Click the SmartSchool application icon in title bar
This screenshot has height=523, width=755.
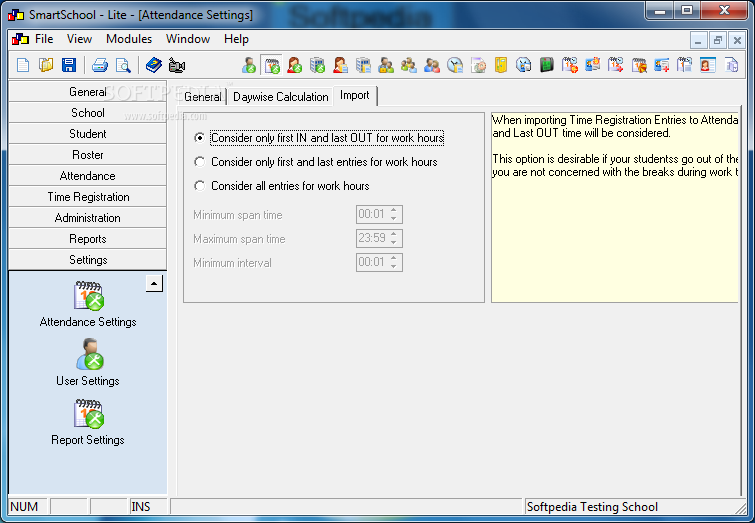16,15
